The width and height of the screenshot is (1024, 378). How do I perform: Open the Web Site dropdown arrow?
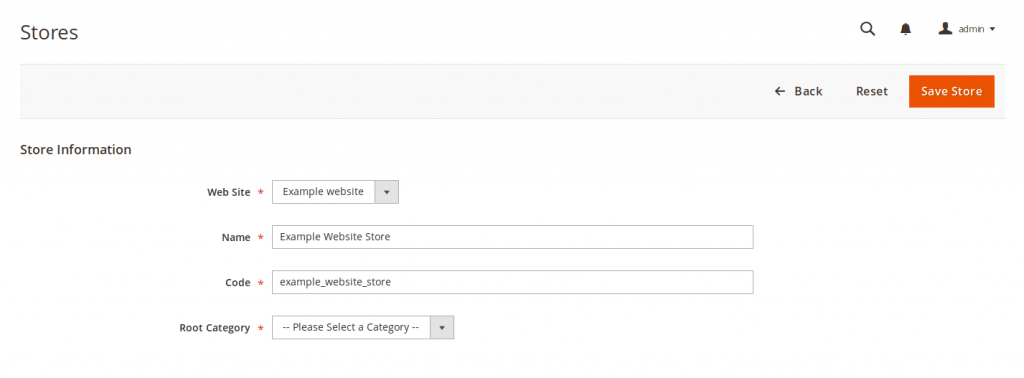[x=386, y=192]
